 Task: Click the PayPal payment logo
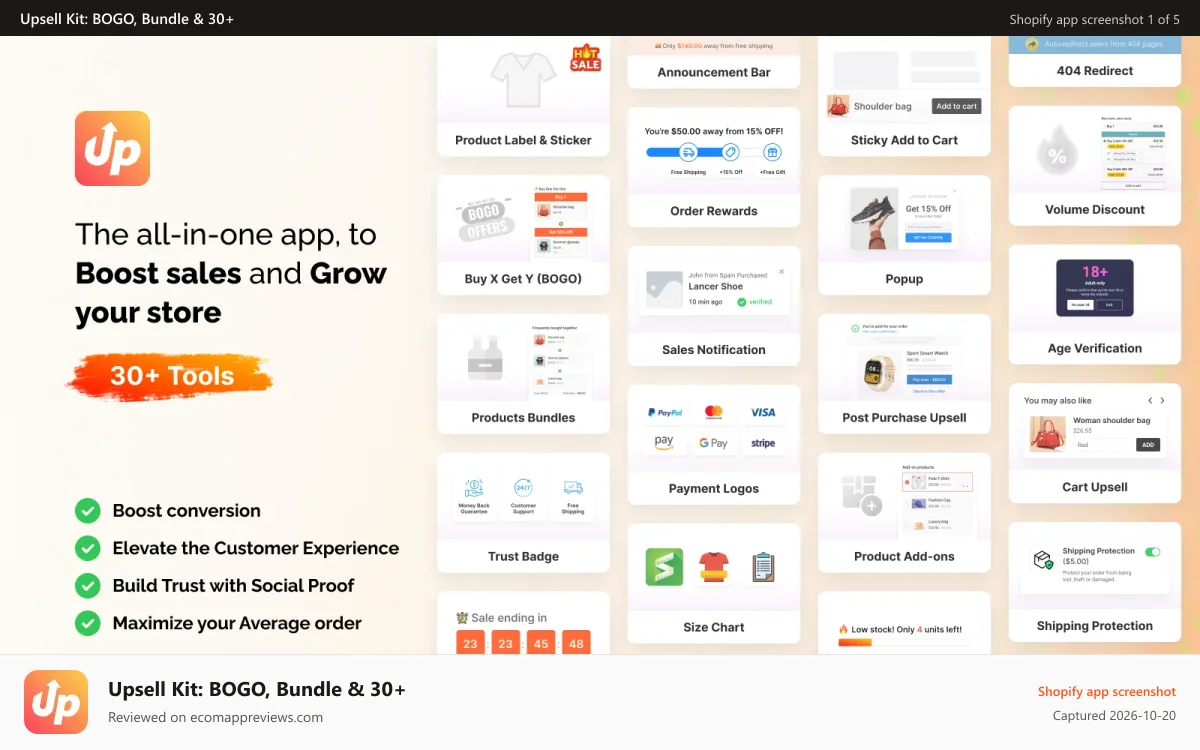coord(664,412)
